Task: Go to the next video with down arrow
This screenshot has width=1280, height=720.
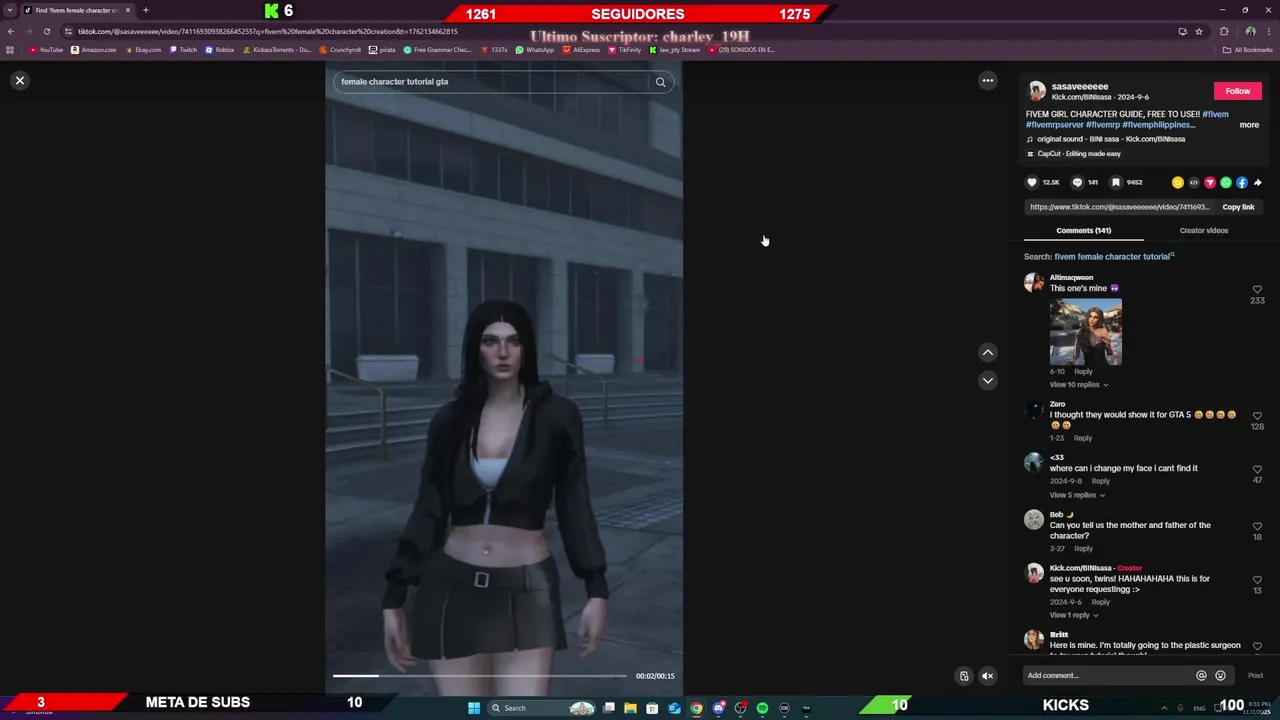Action: pos(987,380)
